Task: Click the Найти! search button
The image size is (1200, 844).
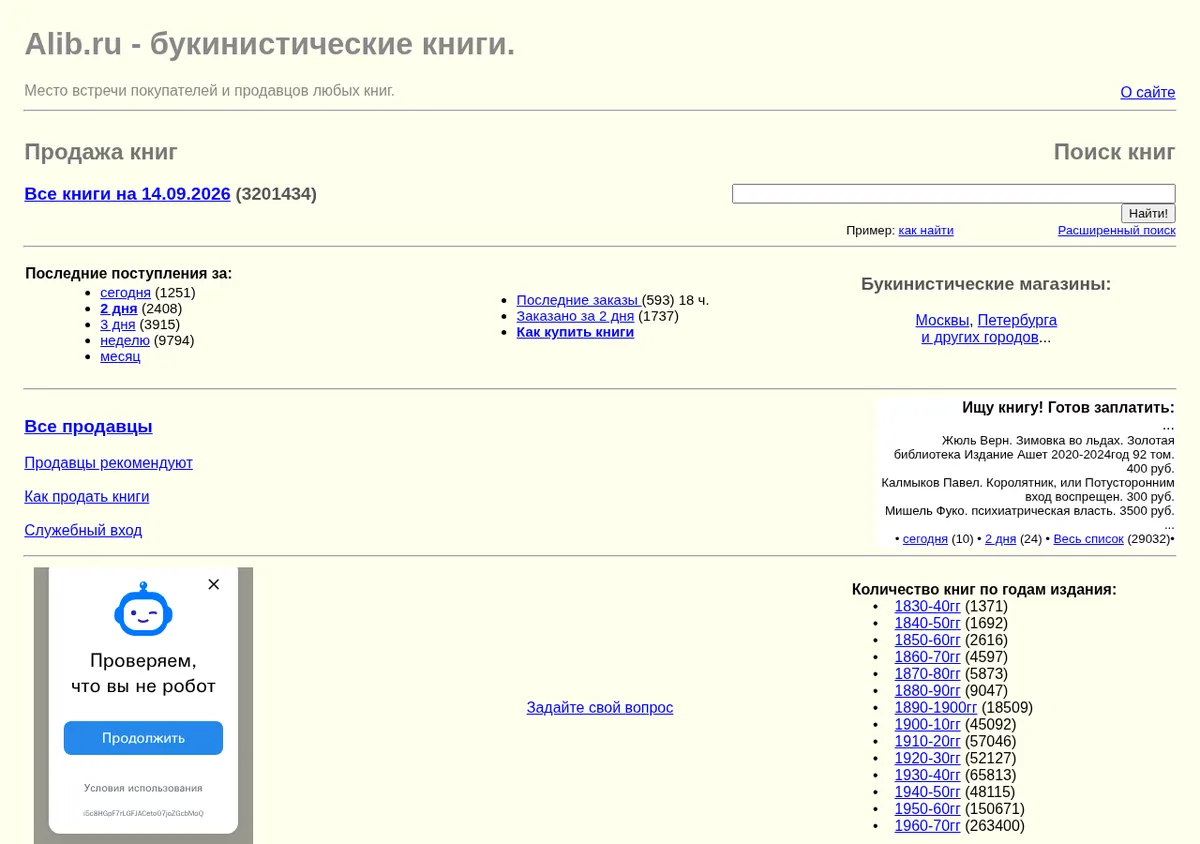Action: [x=1148, y=213]
